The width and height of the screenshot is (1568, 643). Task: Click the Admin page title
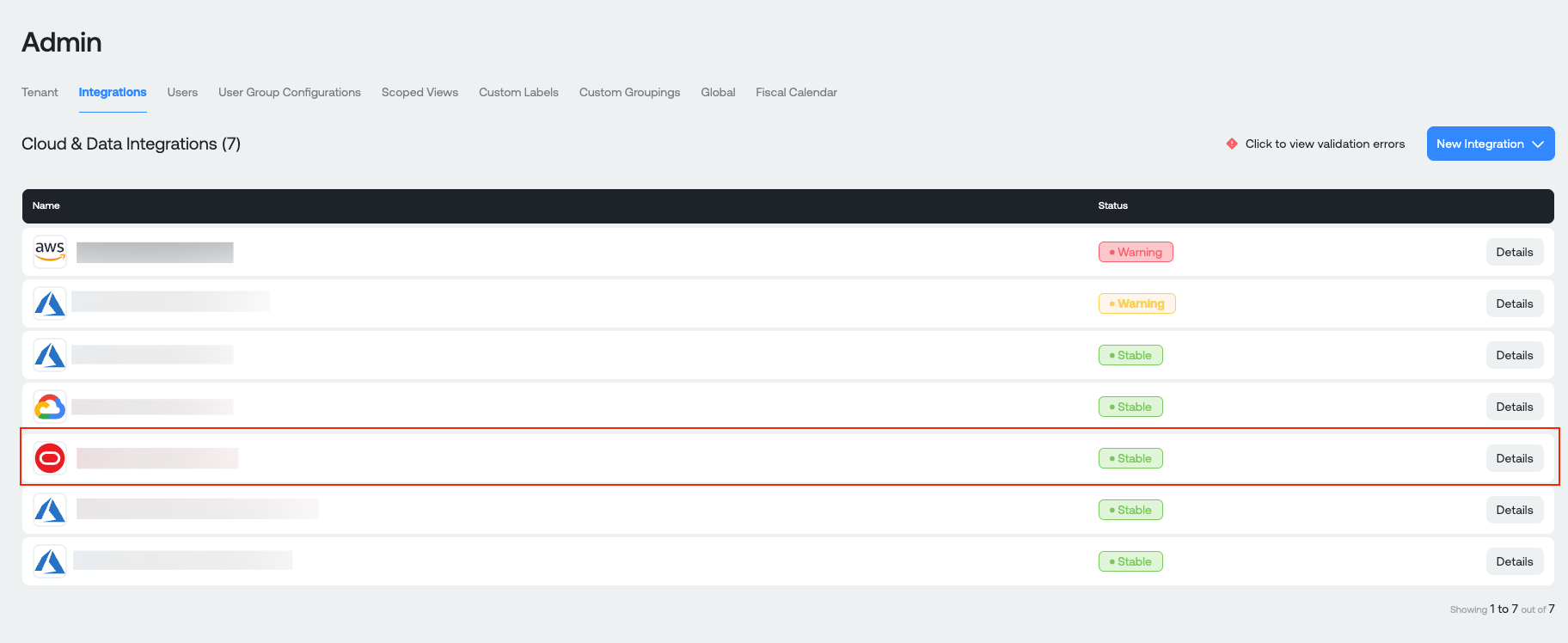pos(61,42)
